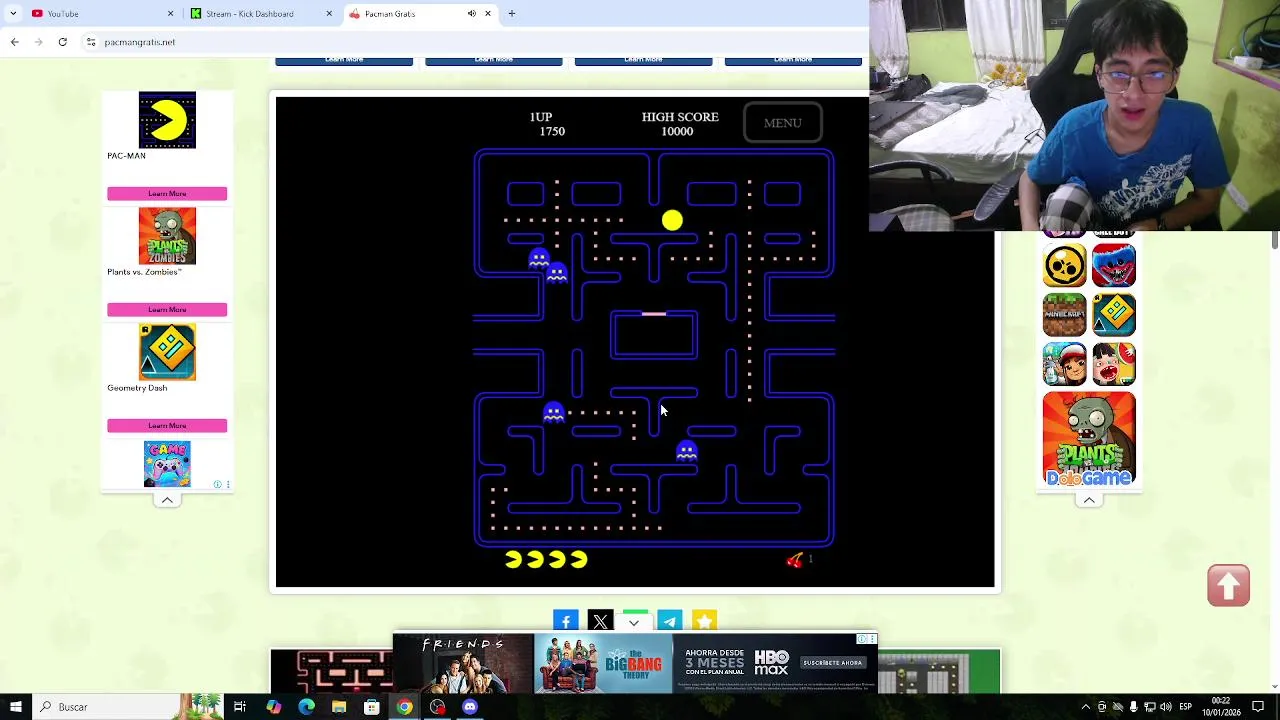The height and width of the screenshot is (720, 1280).
Task: Click the Learn More button under Plants vs. Zombies
Action: tap(167, 309)
